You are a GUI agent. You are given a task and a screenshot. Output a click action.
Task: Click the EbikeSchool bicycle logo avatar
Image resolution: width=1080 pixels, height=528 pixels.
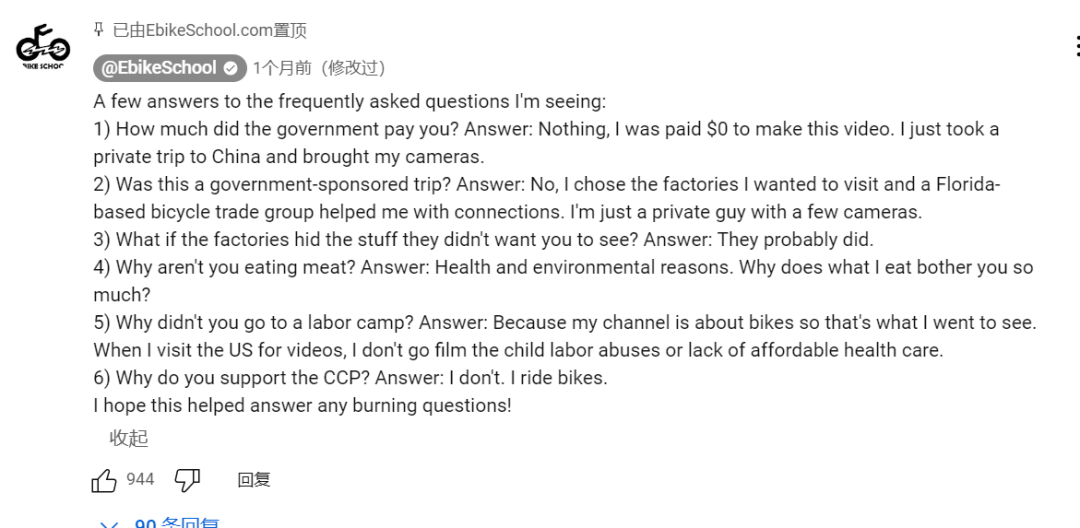[x=43, y=48]
